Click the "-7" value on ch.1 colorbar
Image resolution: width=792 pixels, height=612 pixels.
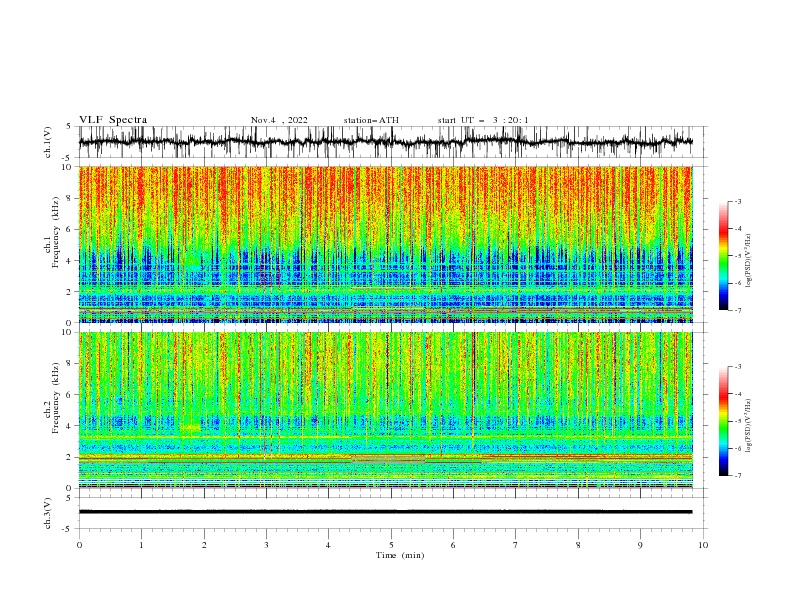[x=738, y=311]
